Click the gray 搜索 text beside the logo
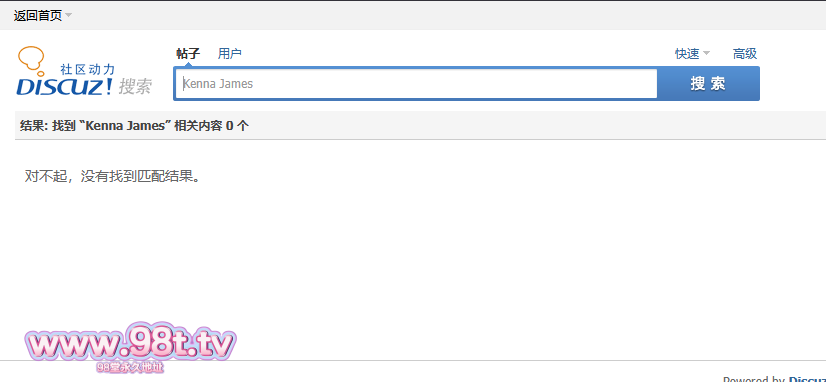 pos(135,86)
